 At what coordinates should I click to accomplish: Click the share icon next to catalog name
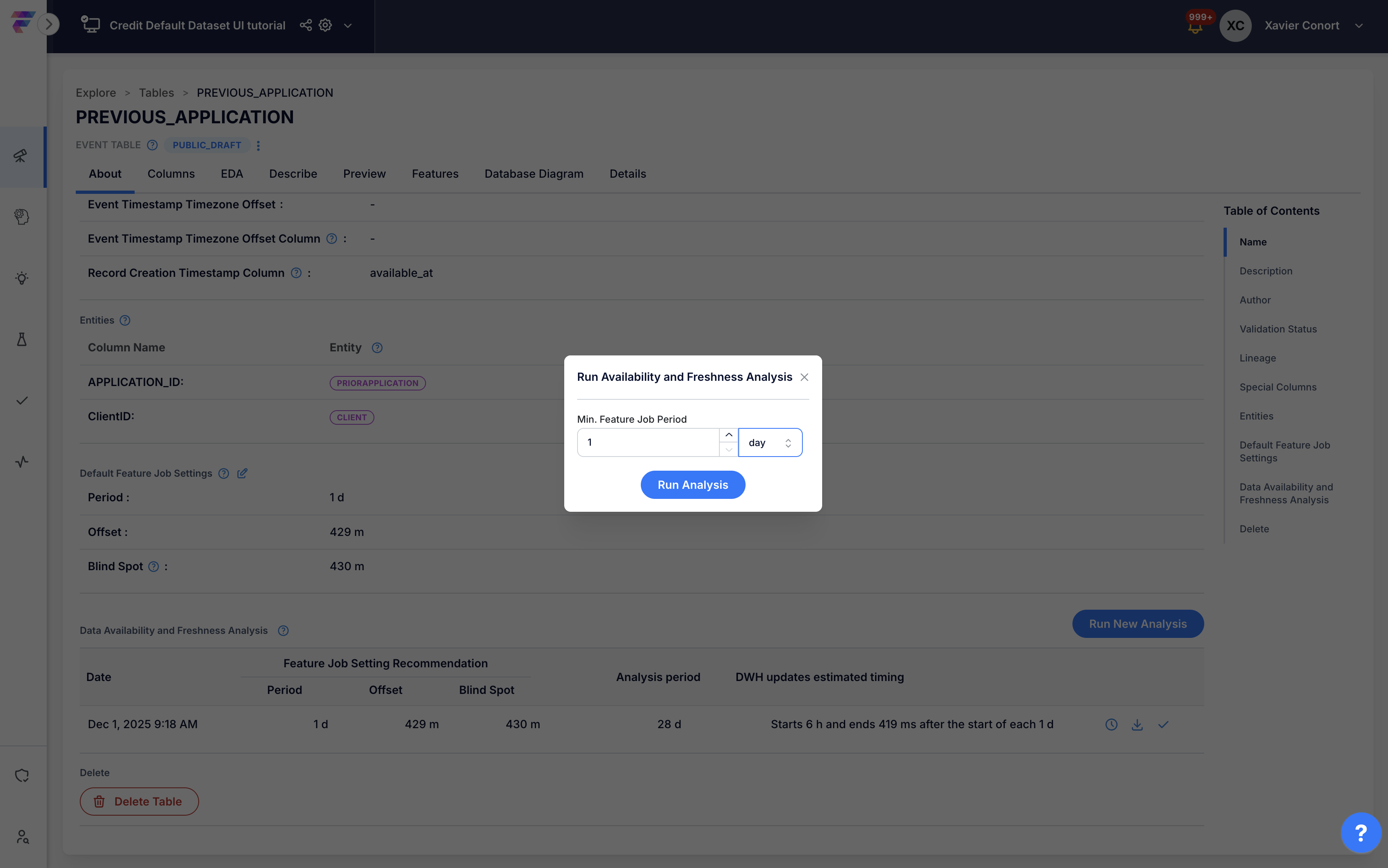click(x=305, y=25)
